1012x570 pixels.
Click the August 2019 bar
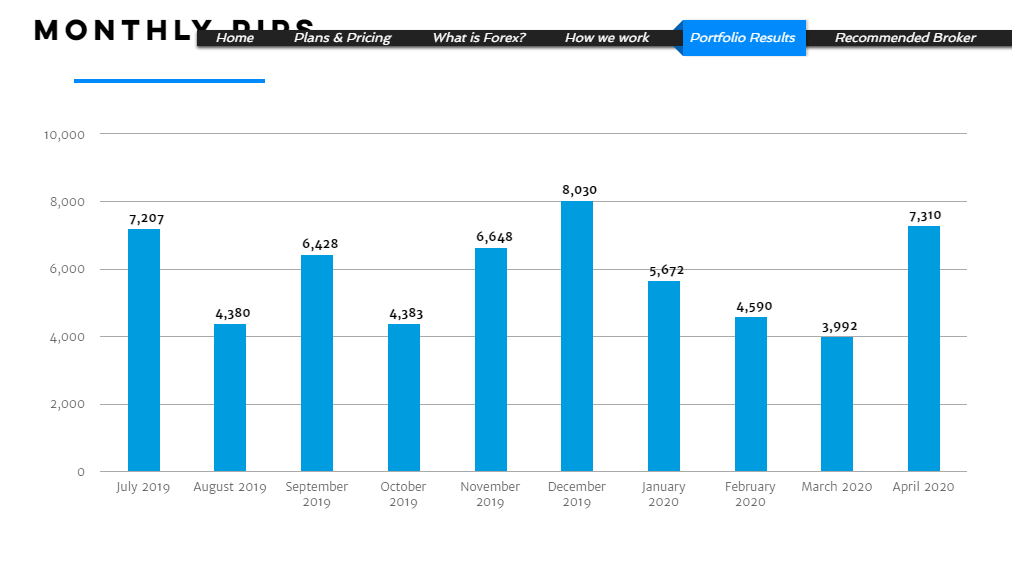coord(230,398)
